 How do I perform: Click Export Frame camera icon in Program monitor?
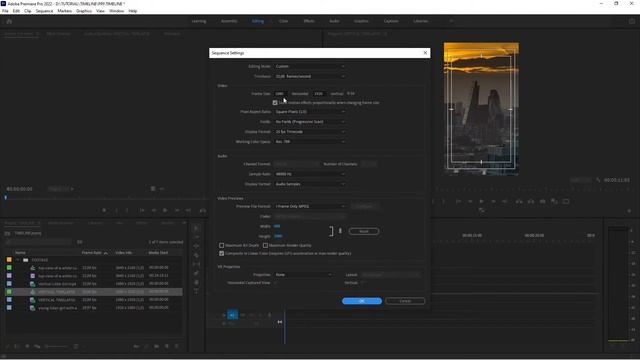[x=542, y=201]
